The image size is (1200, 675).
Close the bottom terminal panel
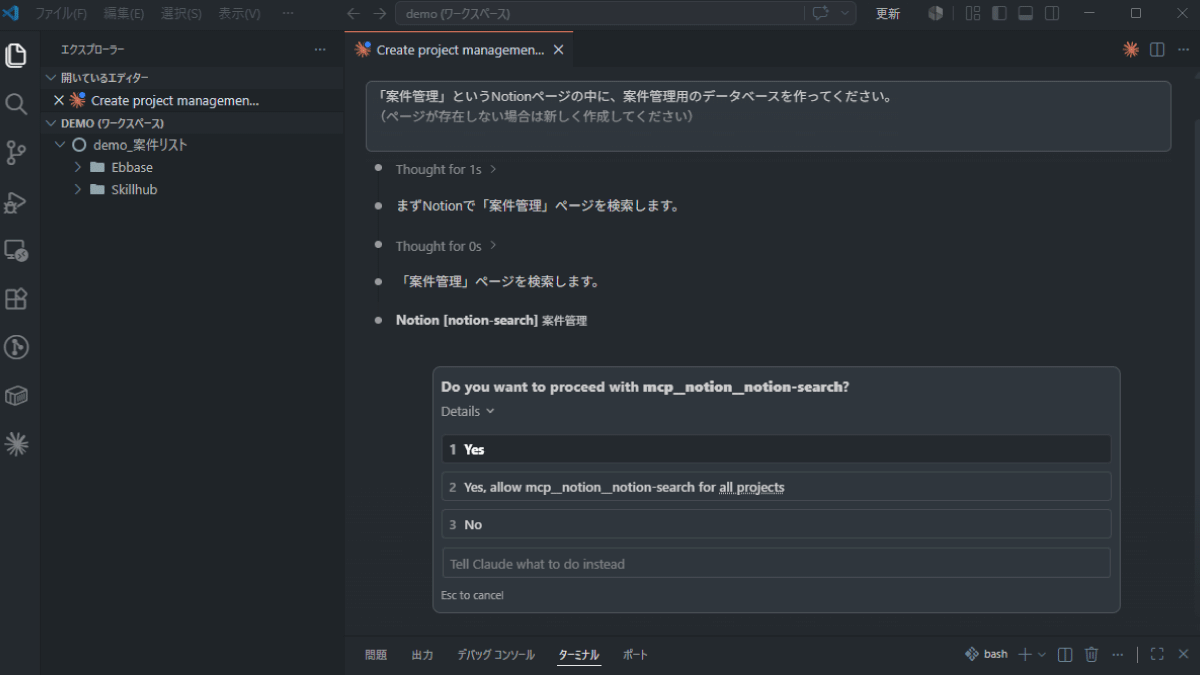(x=1183, y=654)
